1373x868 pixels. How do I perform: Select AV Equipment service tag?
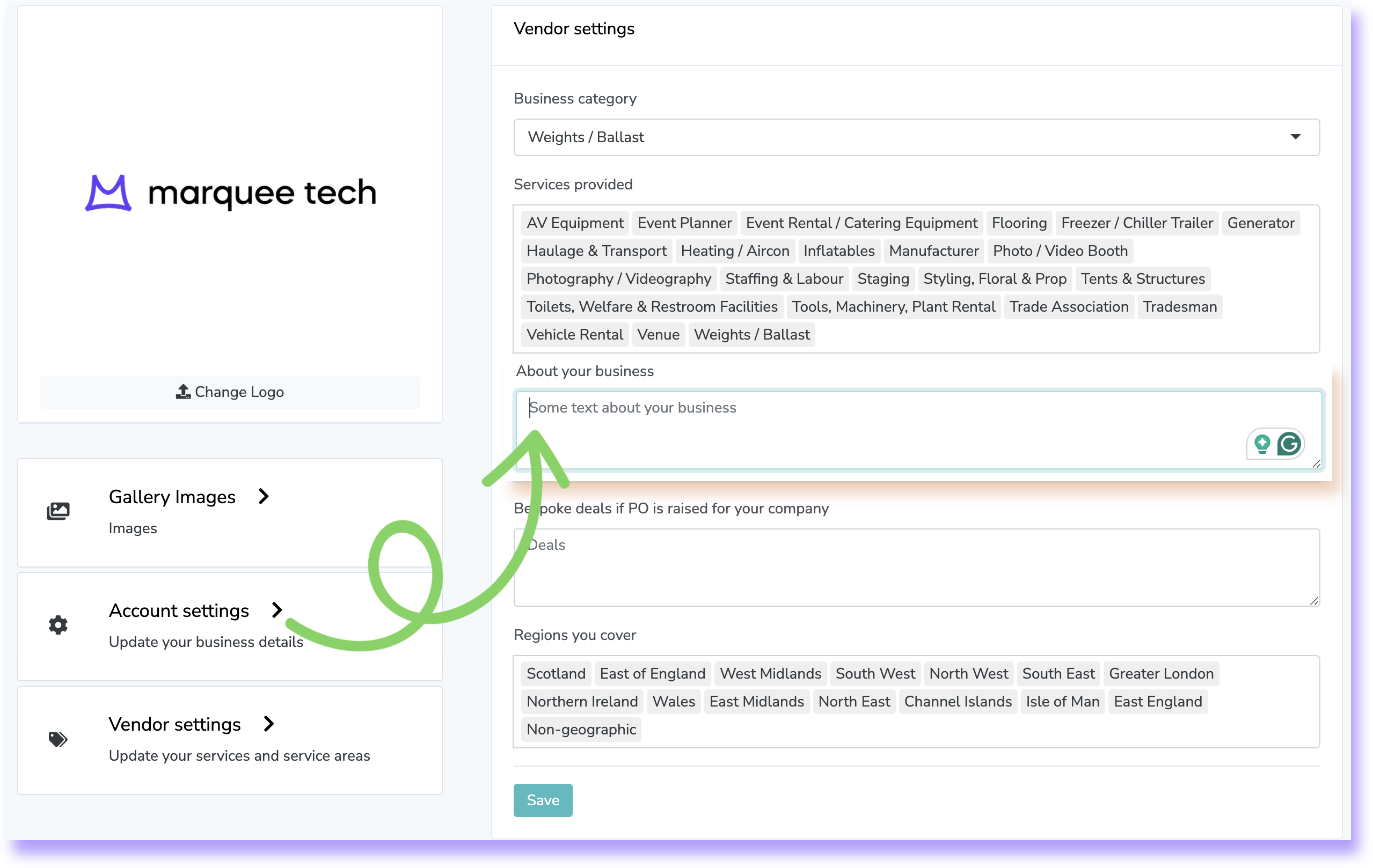pyautogui.click(x=575, y=223)
